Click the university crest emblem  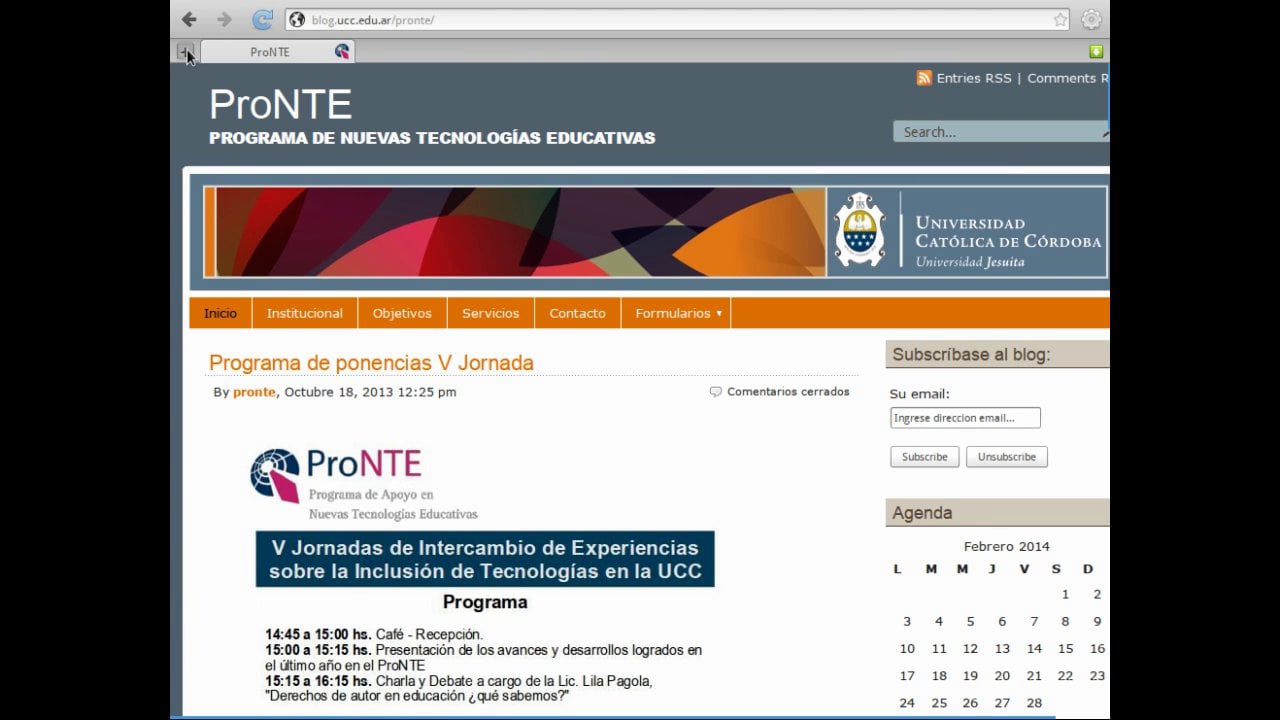pos(860,230)
